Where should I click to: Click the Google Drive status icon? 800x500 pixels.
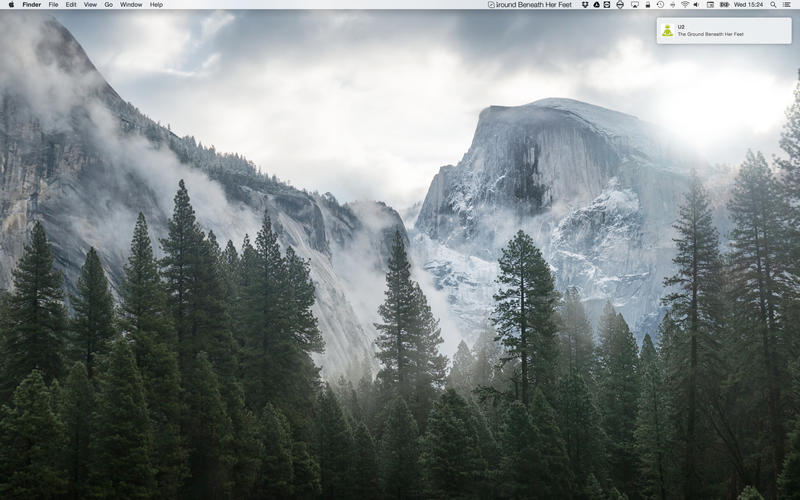(x=596, y=4)
